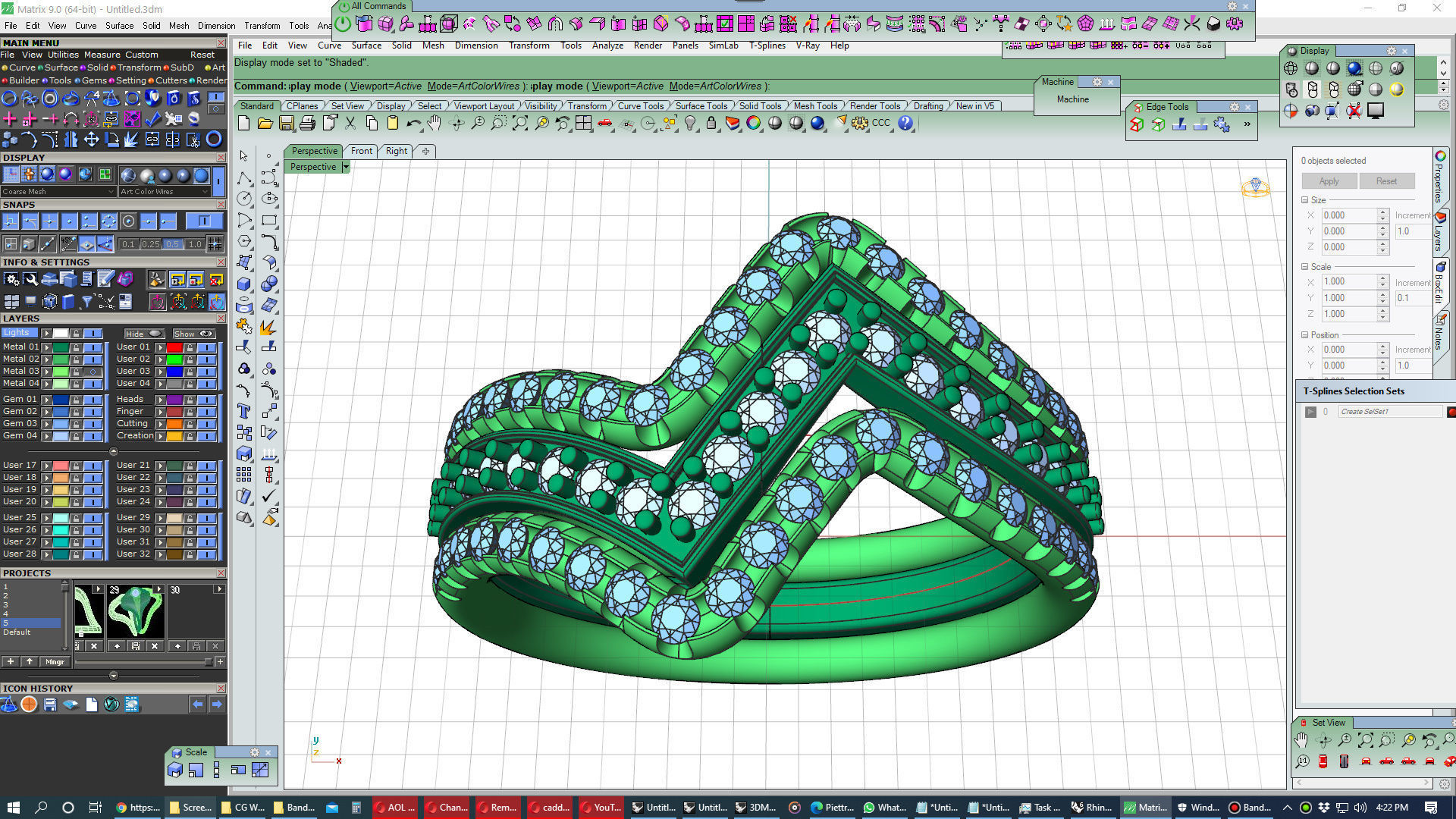Open the Coarse Mesh dropdown
This screenshot has width=1456, height=819.
click(x=58, y=192)
